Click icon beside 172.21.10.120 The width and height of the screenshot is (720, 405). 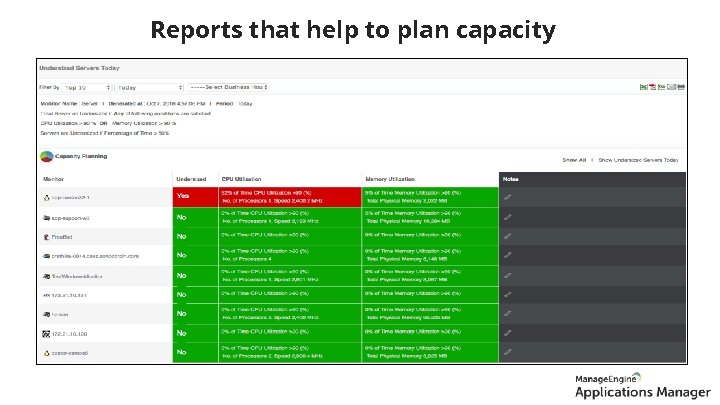tap(46, 334)
